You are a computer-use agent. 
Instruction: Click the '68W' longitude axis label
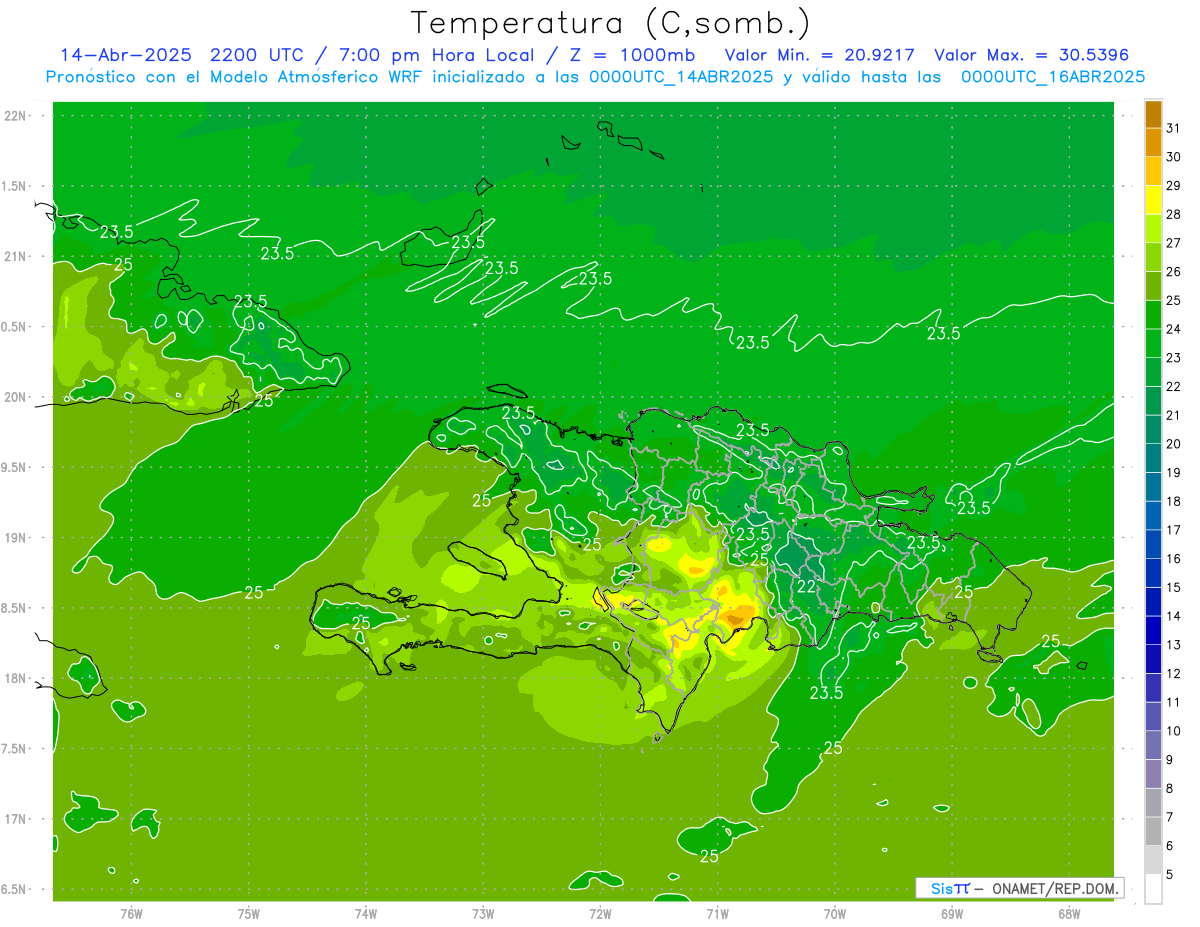coord(1069,914)
